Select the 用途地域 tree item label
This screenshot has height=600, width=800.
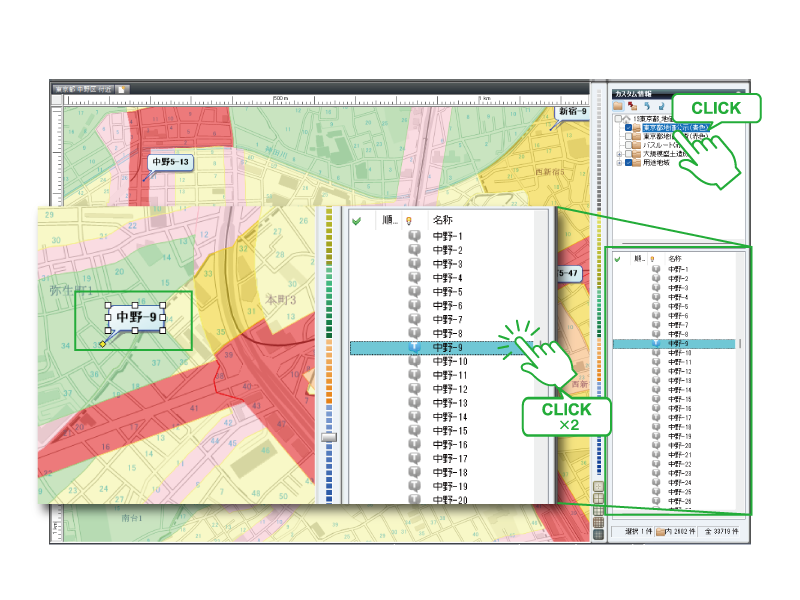coord(656,163)
